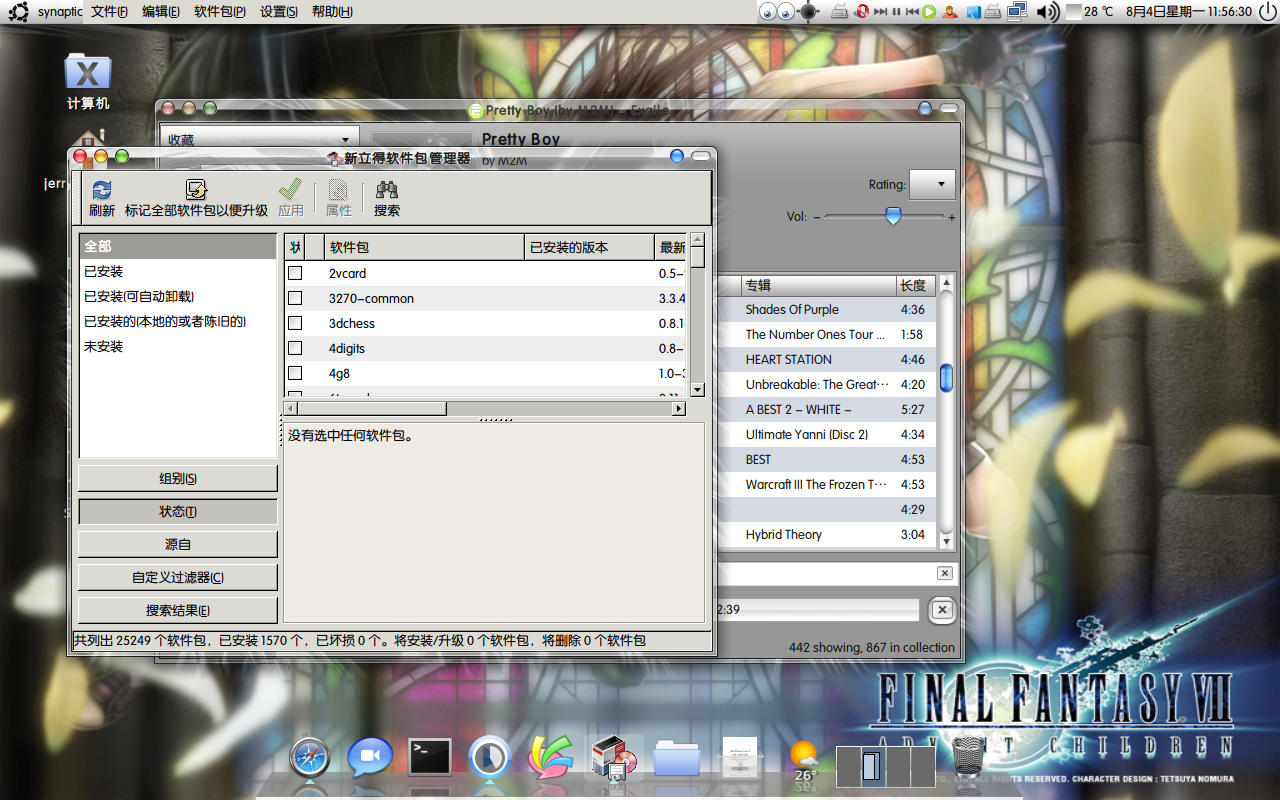Click the weather 26° dock icon
Image resolution: width=1280 pixels, height=800 pixels.
(x=803, y=760)
